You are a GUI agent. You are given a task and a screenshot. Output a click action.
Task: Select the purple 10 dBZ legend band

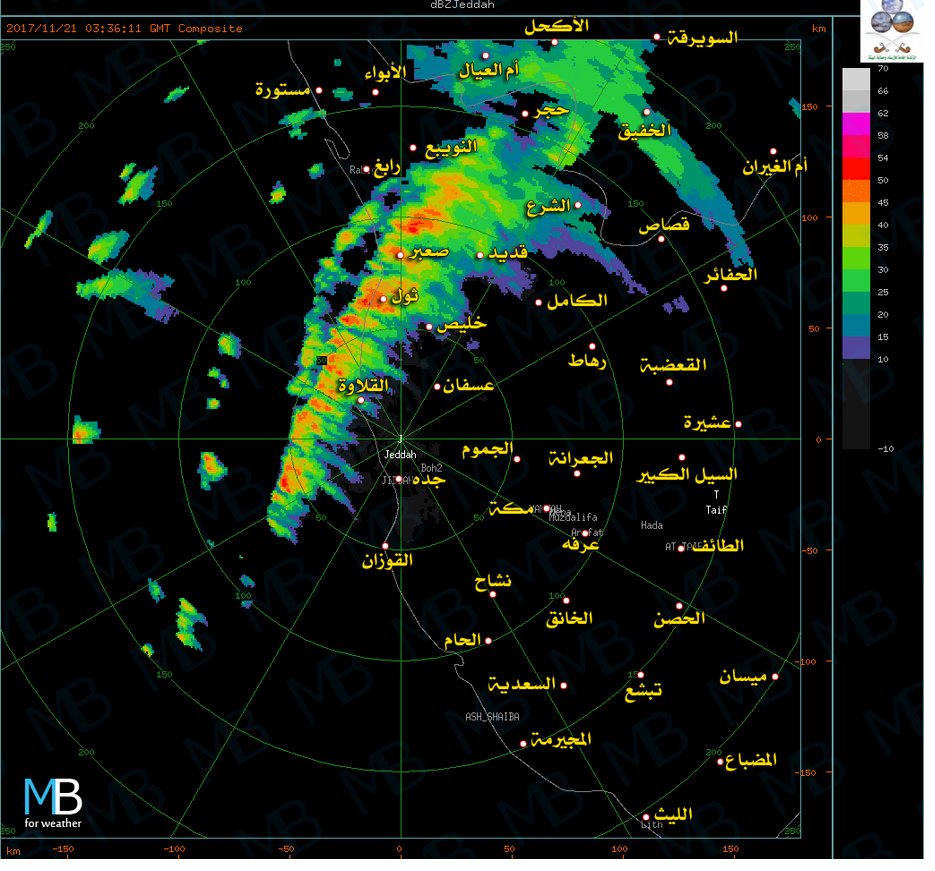coord(856,348)
